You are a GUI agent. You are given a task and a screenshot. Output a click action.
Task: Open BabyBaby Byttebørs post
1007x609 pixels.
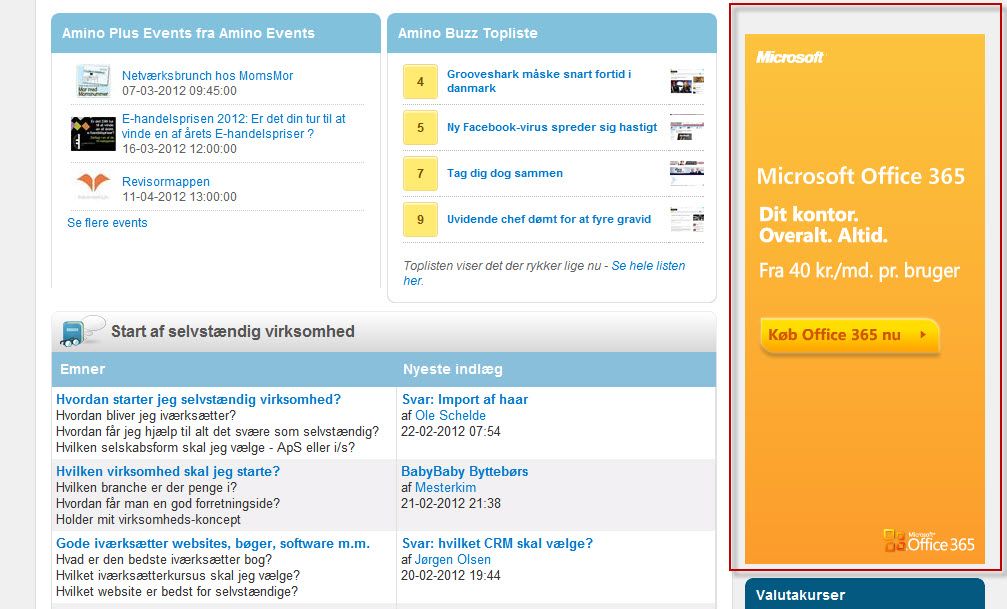pos(464,472)
